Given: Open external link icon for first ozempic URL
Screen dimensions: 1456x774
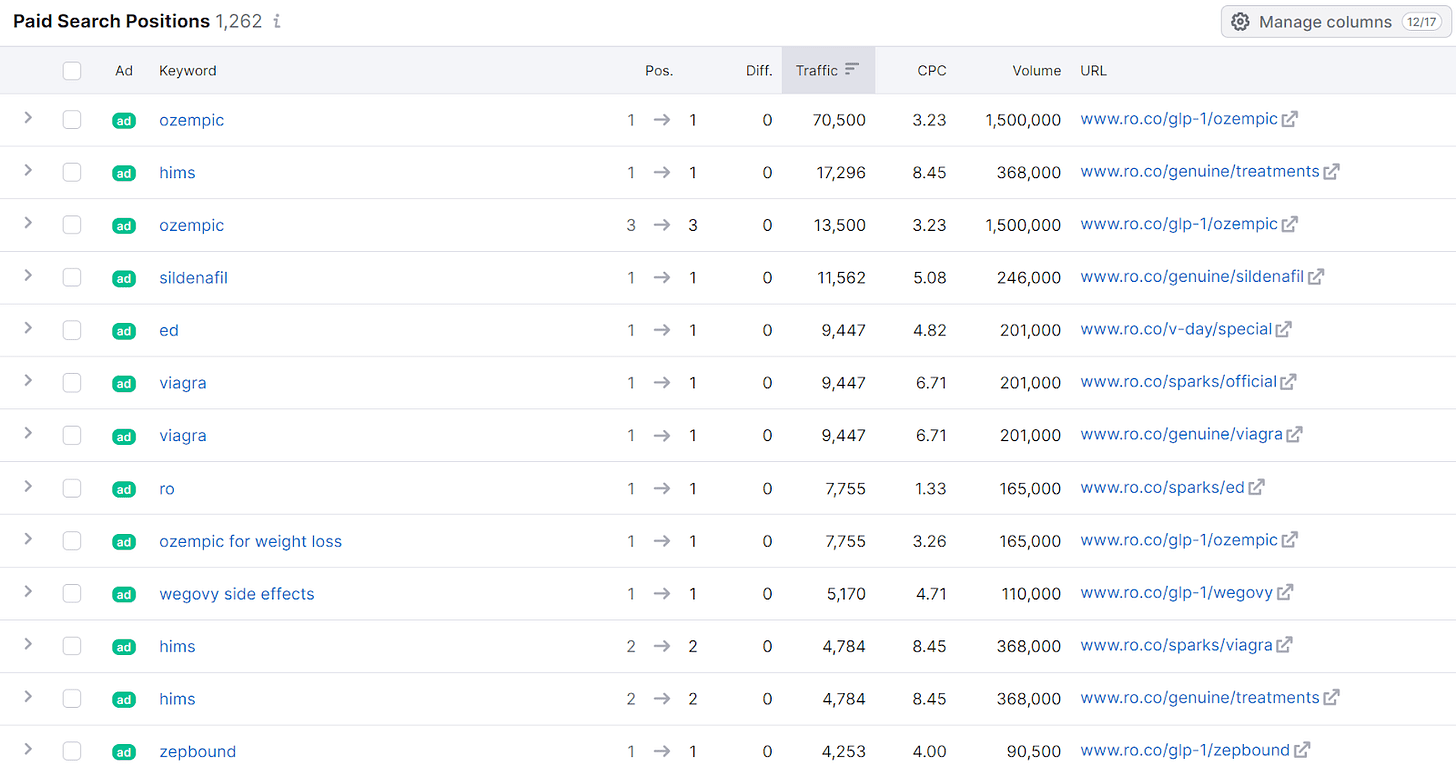Looking at the screenshot, I should (x=1290, y=119).
